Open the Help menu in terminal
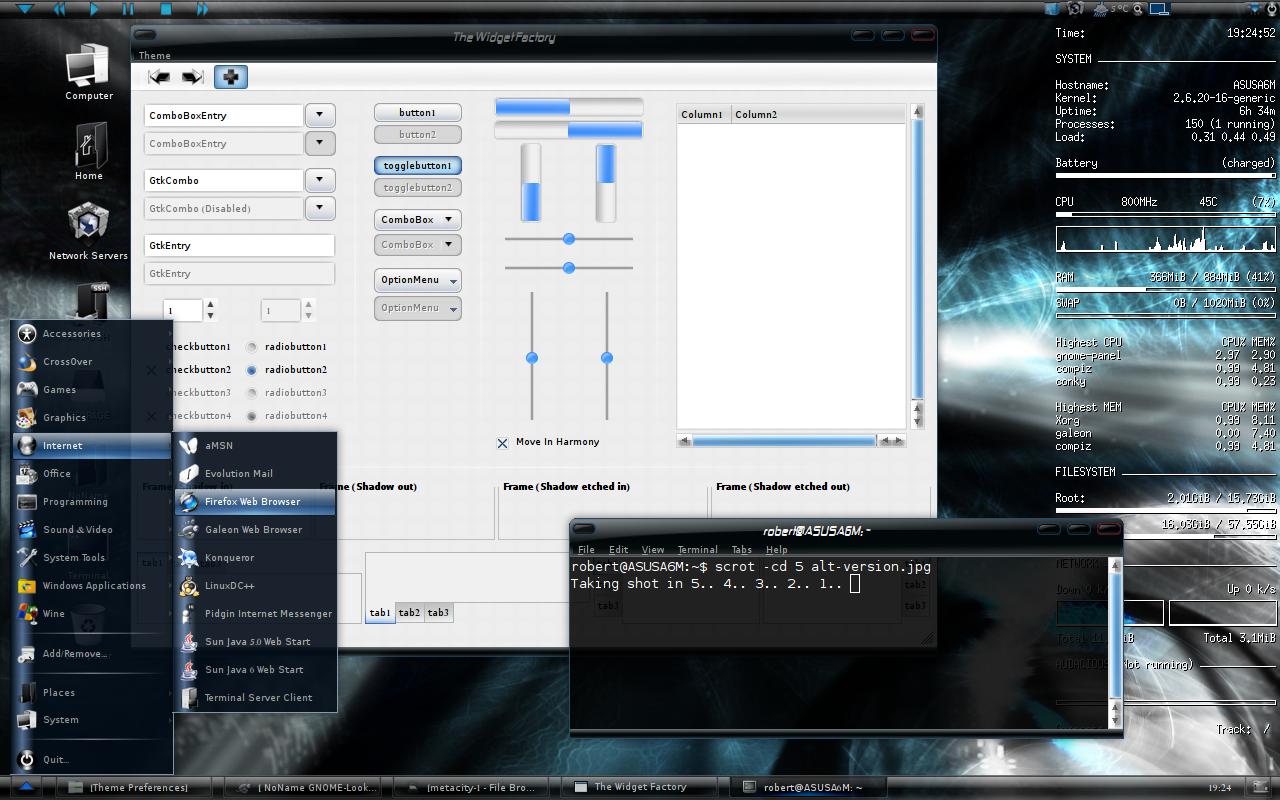This screenshot has width=1280, height=800. (x=777, y=549)
